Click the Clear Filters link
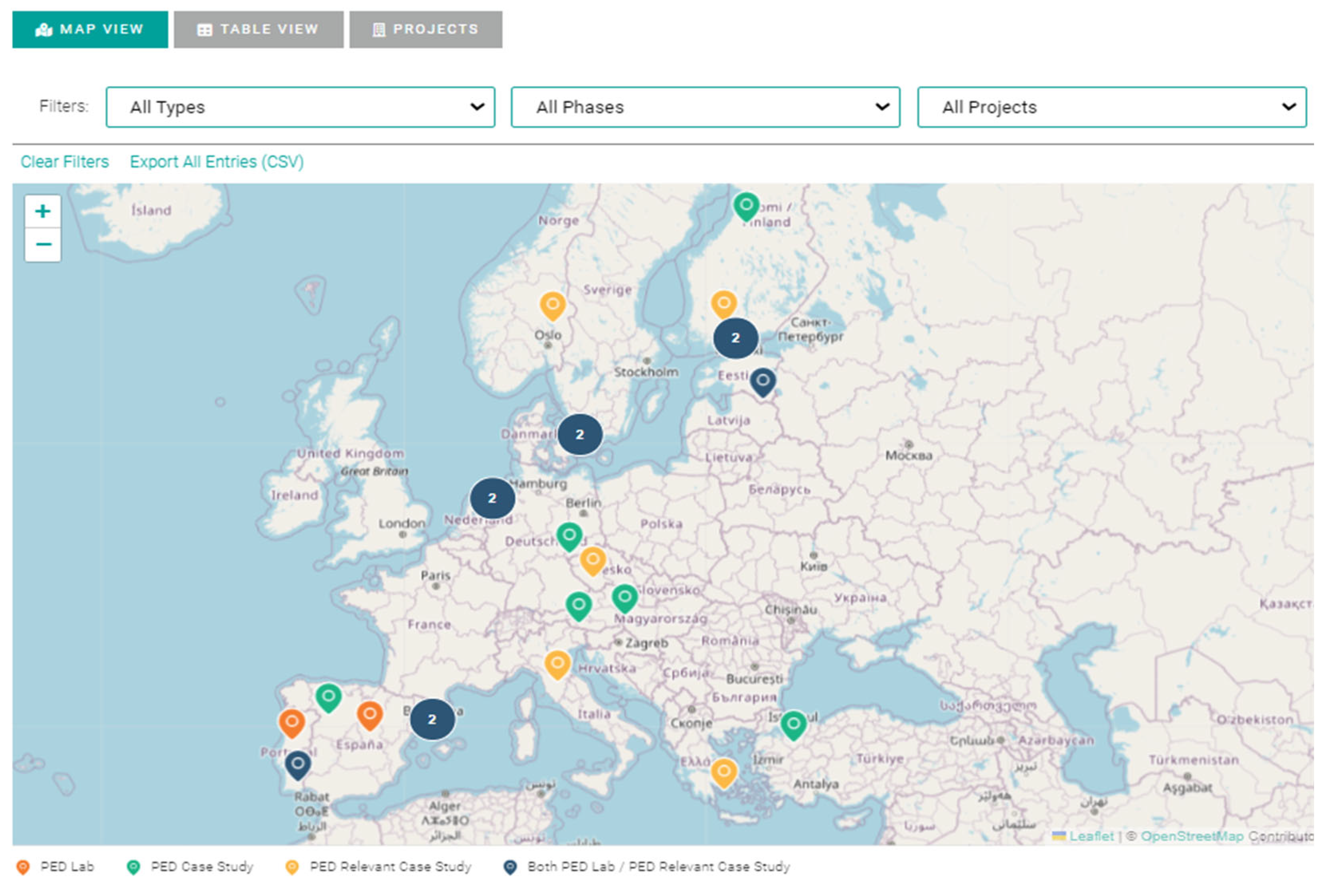Viewport: 1328px width, 896px height. 65,162
